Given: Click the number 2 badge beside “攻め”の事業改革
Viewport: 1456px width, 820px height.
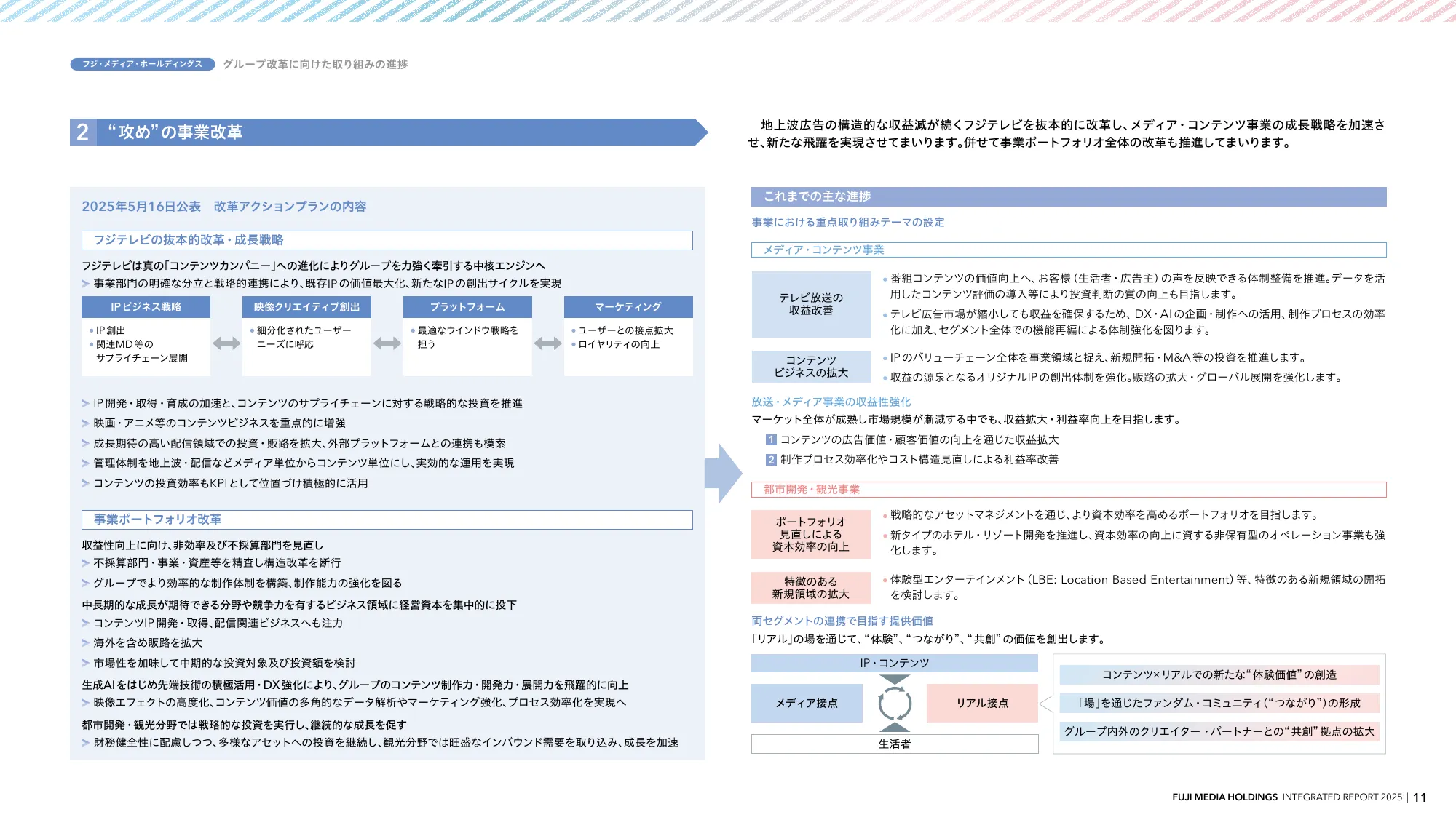Looking at the screenshot, I should tap(83, 132).
